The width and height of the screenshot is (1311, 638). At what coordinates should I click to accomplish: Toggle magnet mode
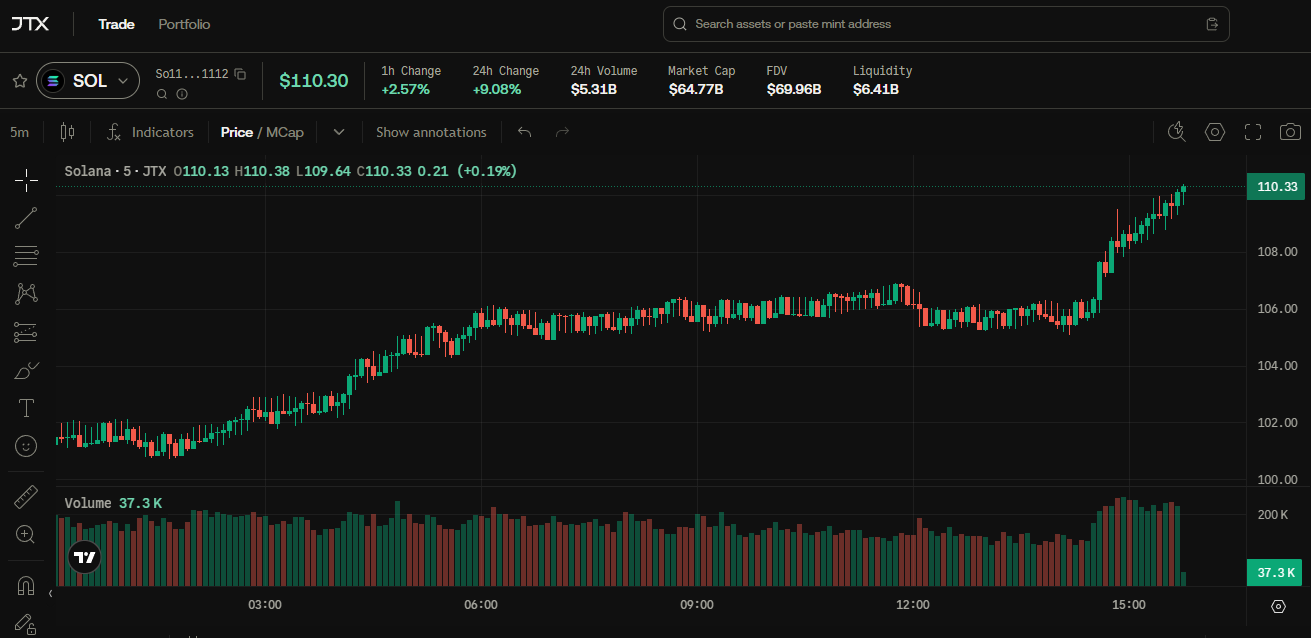click(x=26, y=586)
